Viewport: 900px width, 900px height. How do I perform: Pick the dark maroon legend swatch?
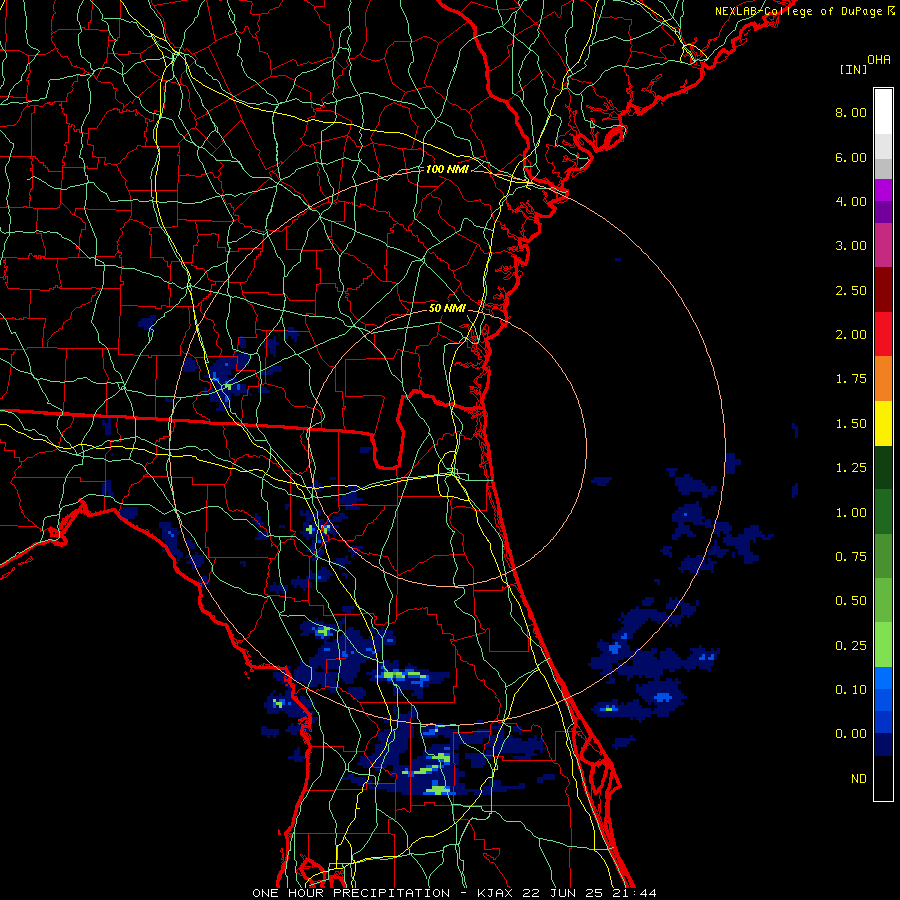pos(883,290)
